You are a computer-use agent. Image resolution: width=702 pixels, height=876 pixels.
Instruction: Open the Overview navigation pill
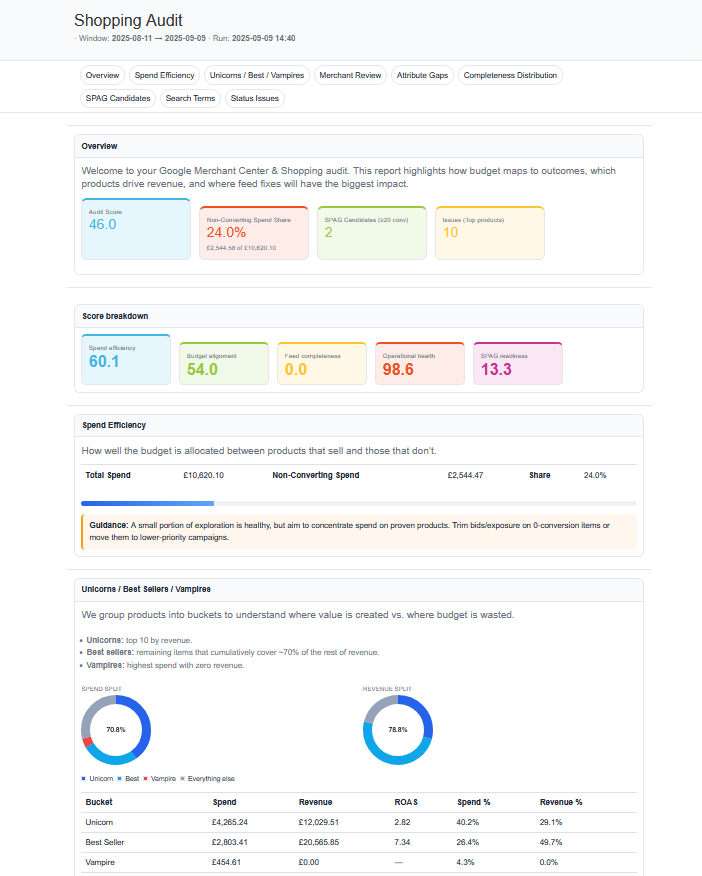click(102, 75)
